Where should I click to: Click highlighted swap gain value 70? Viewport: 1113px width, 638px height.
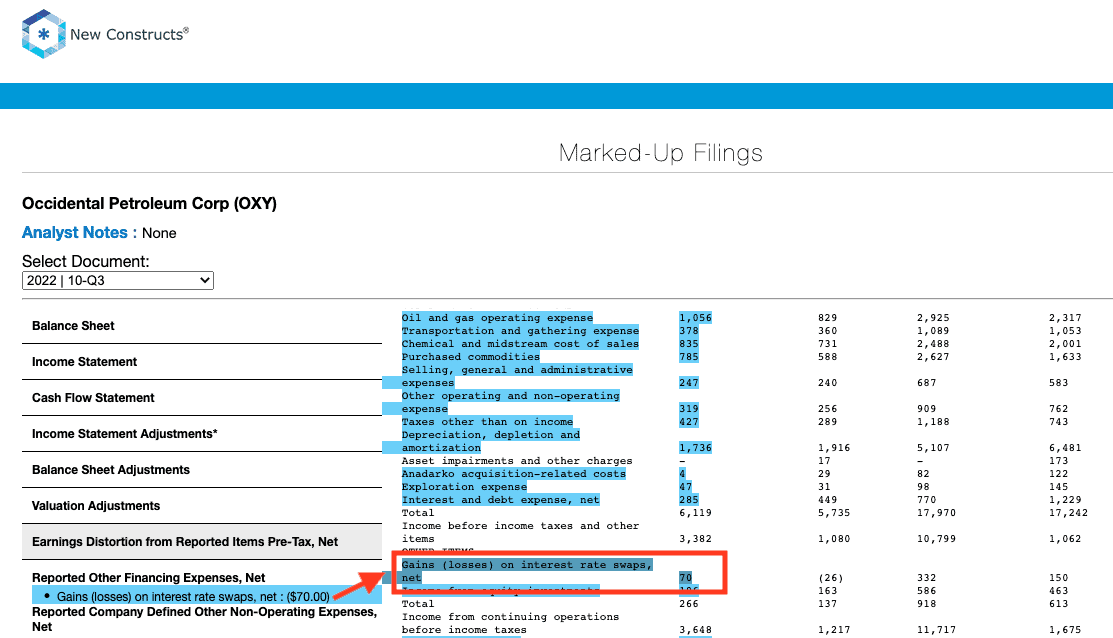685,578
